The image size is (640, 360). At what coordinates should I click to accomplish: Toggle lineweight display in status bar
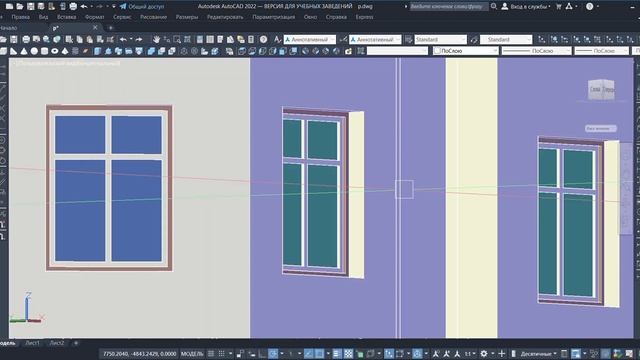tap(337, 354)
